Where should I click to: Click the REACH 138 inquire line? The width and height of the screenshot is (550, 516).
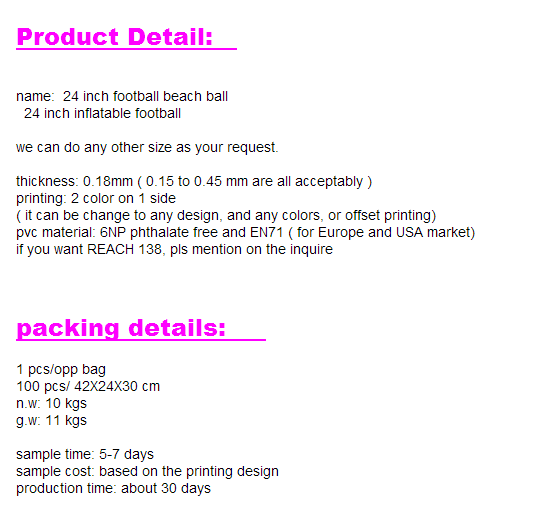(174, 249)
